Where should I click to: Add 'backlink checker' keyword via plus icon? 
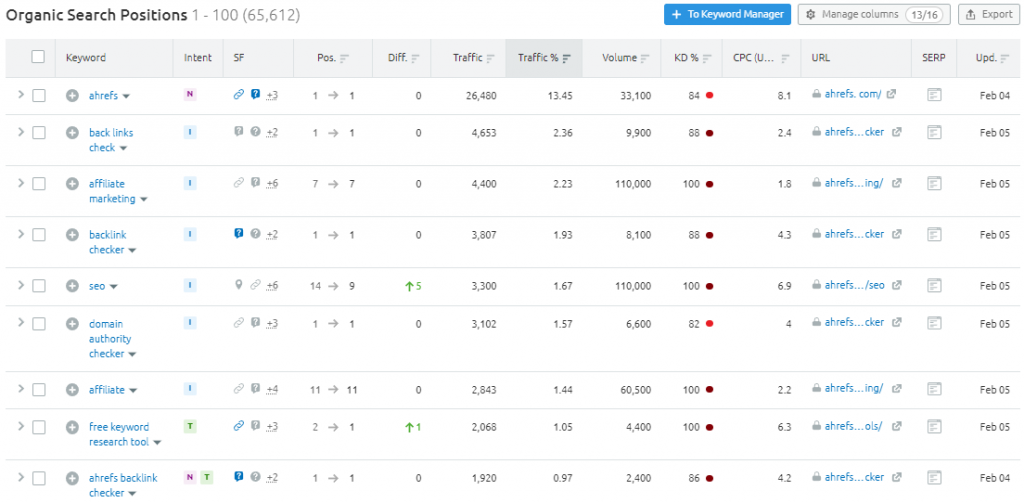[x=72, y=235]
